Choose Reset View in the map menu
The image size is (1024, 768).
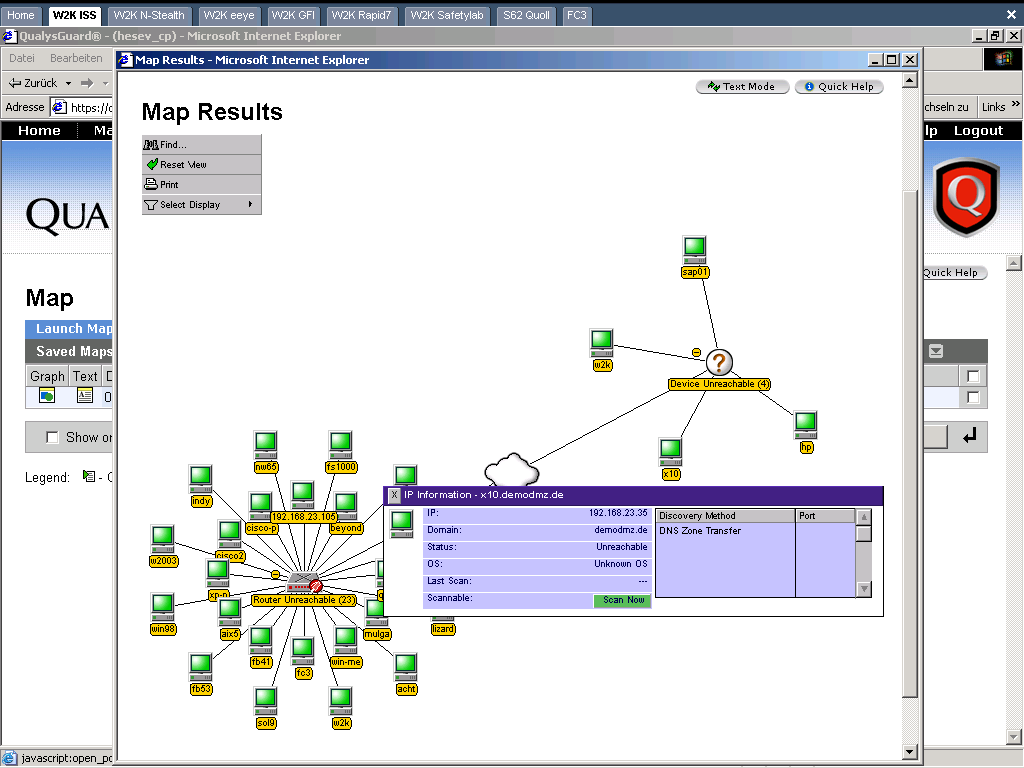[x=202, y=165]
